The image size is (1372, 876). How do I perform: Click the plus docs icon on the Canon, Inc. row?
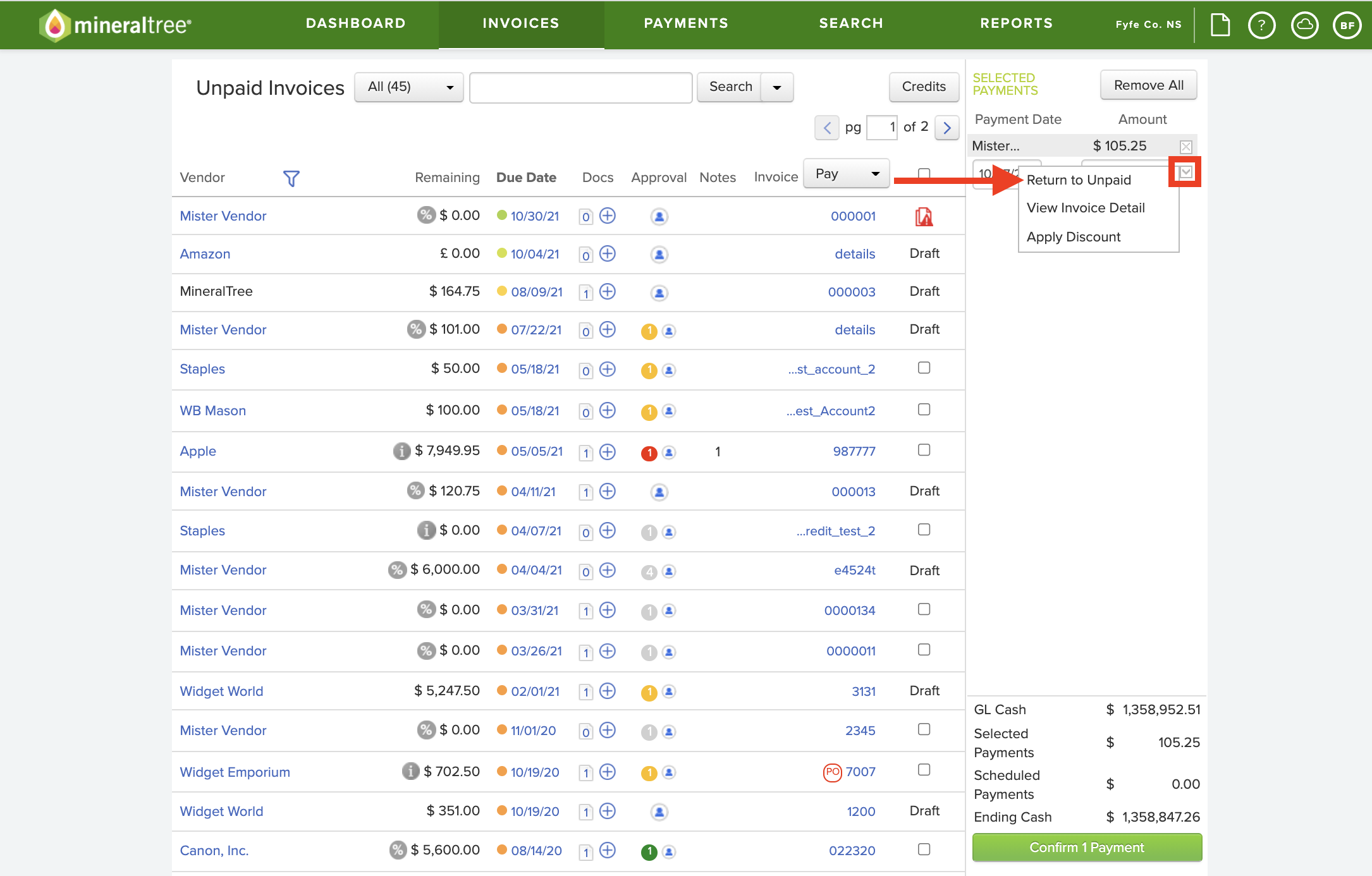tap(608, 850)
